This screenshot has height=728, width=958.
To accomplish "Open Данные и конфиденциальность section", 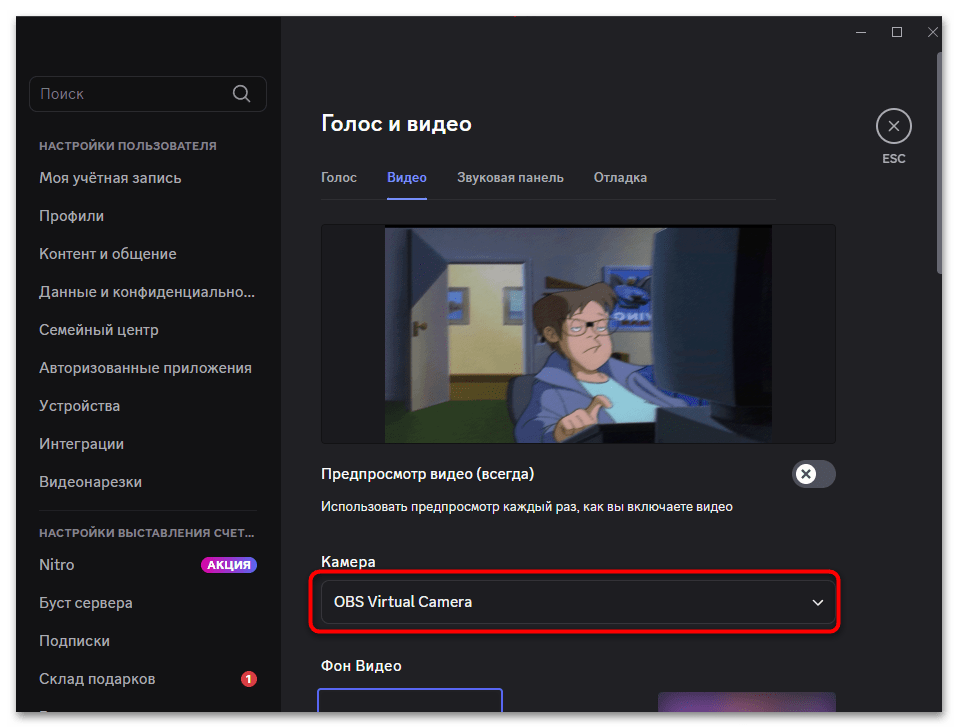I will click(x=147, y=292).
